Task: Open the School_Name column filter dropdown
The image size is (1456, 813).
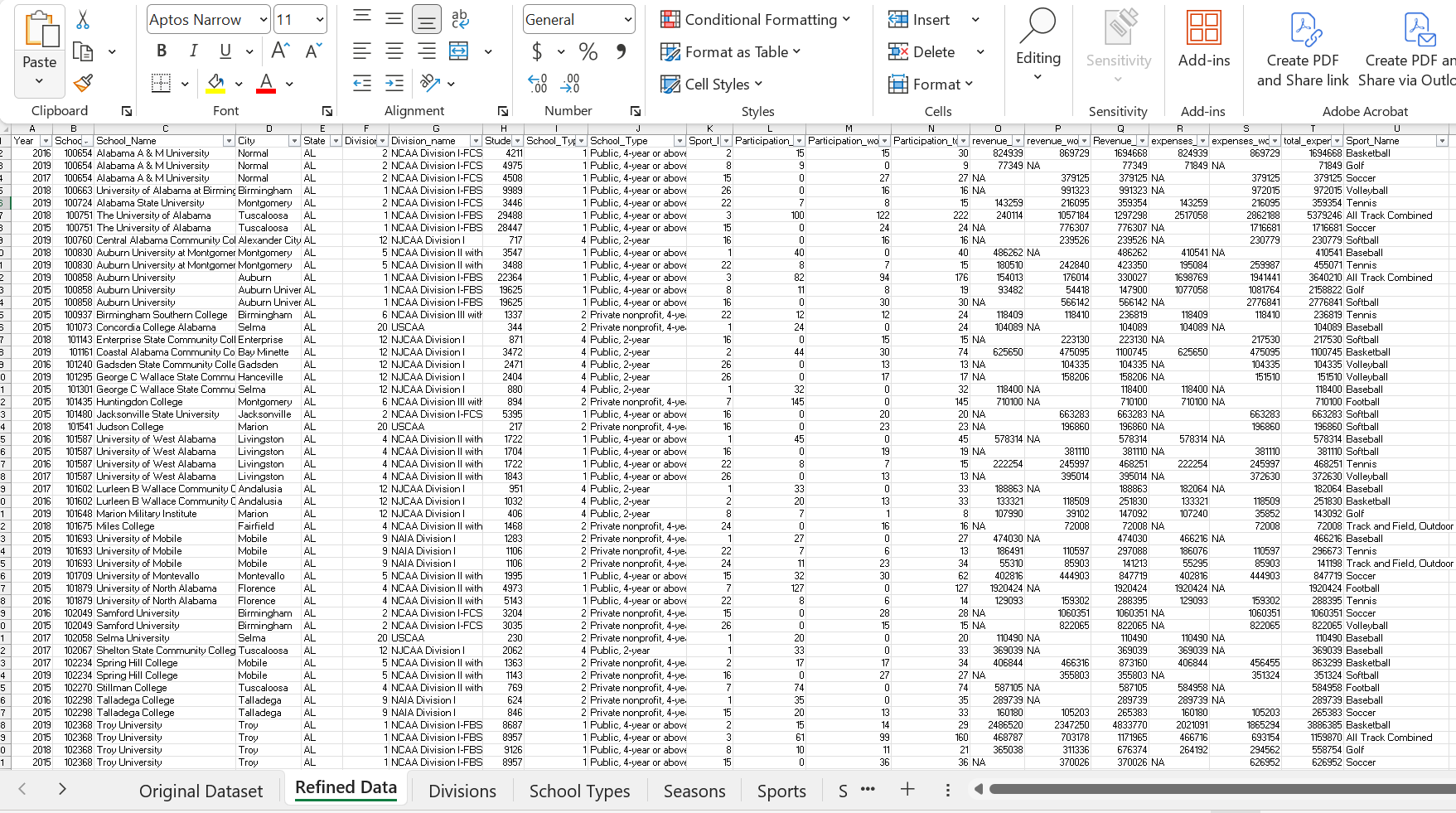Action: click(x=229, y=141)
